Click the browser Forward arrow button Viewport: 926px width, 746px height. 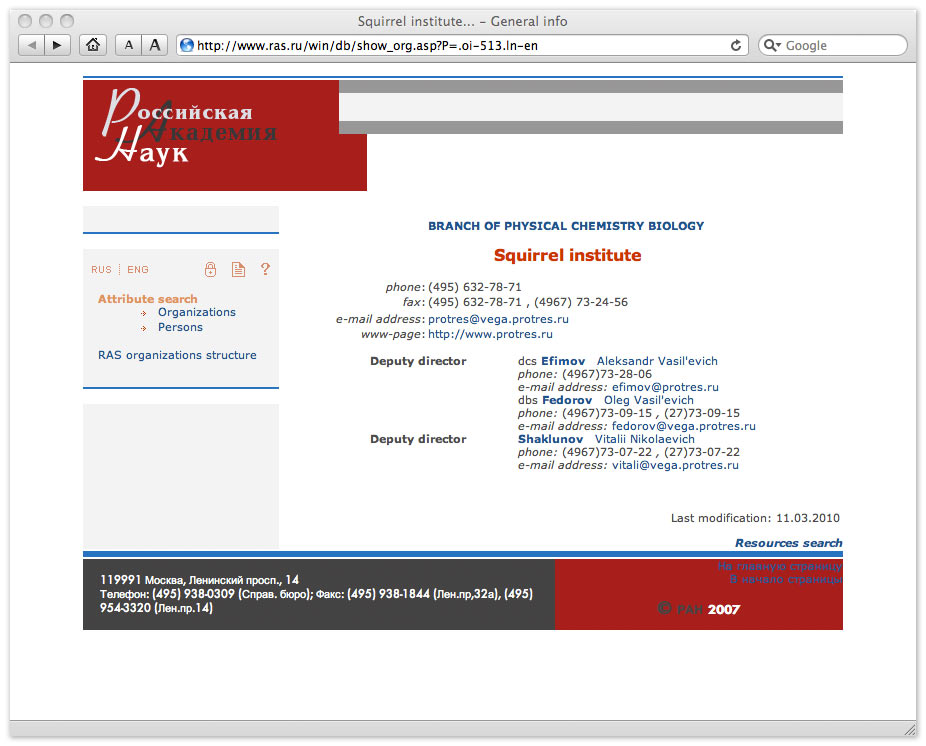[57, 45]
